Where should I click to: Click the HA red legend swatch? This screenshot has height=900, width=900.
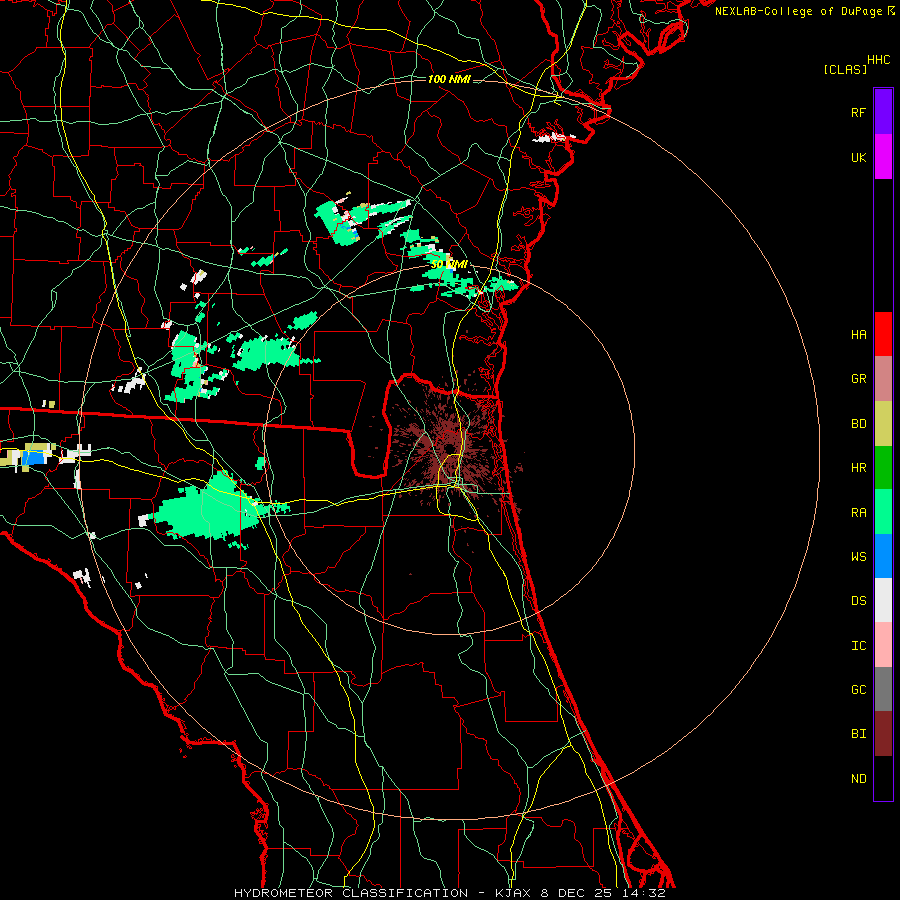tap(883, 334)
